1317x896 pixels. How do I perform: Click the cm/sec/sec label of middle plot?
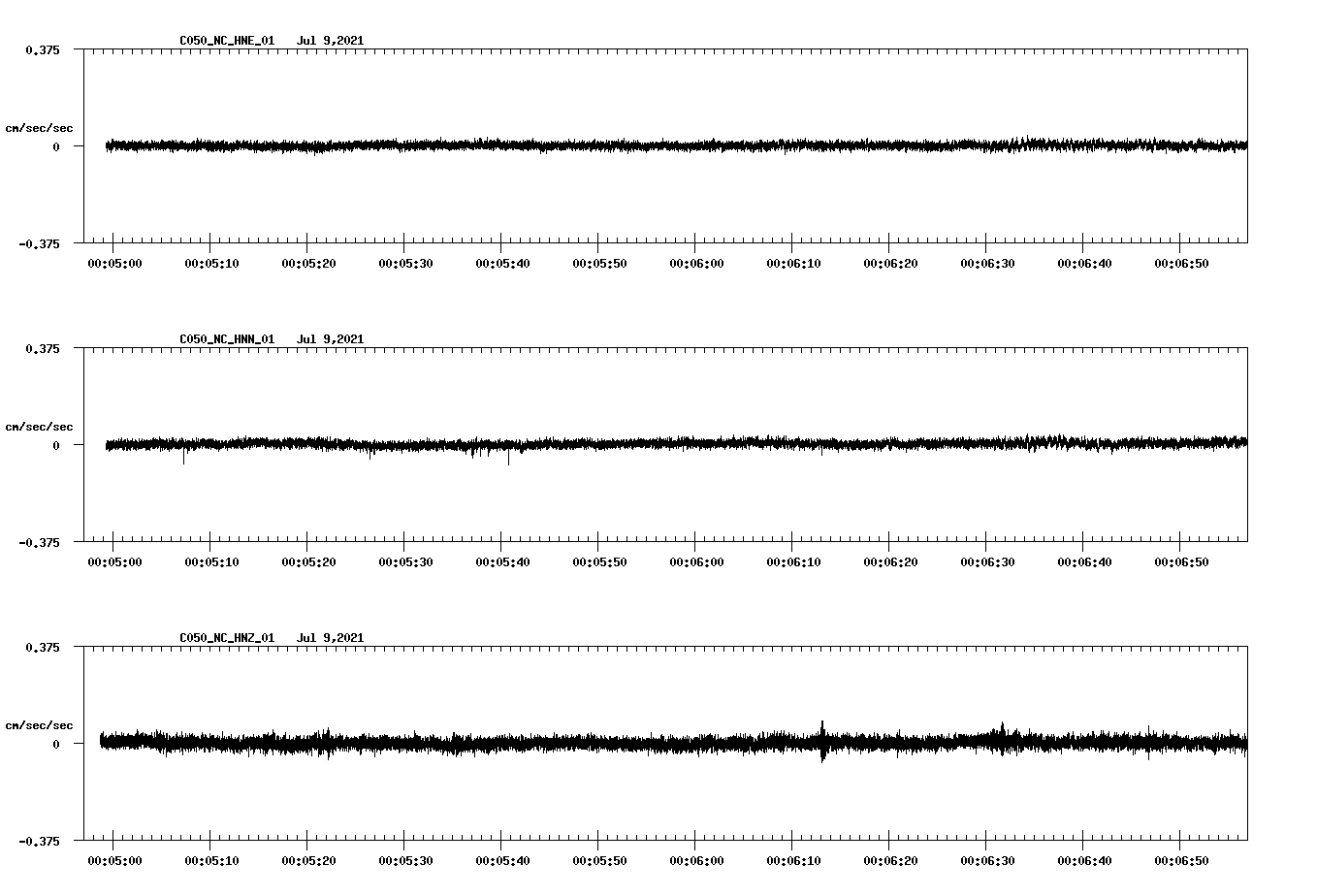(x=40, y=425)
